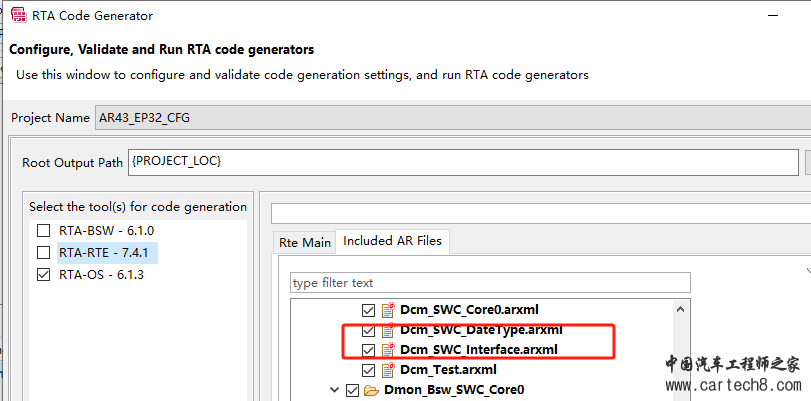Click the Dcm_Test.arxml file icon
The height and width of the screenshot is (401, 811).
[x=387, y=370]
